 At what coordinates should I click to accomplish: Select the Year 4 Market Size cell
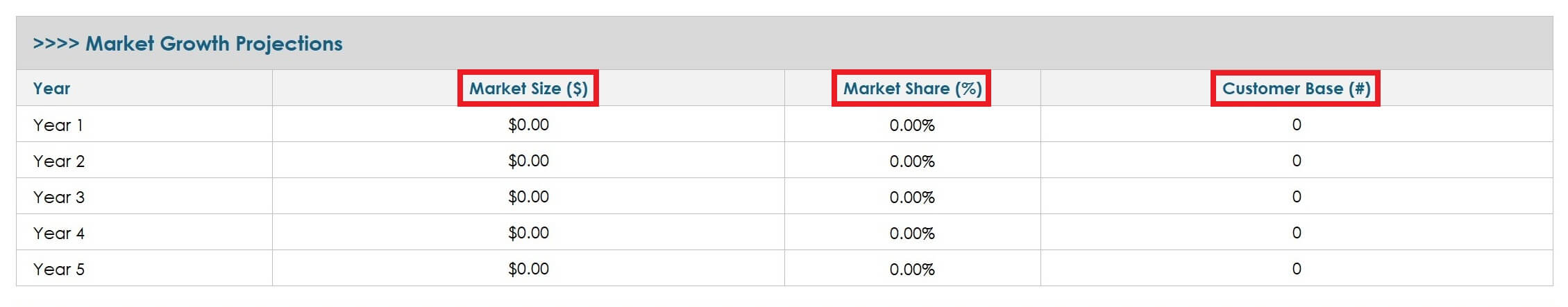[x=528, y=233]
